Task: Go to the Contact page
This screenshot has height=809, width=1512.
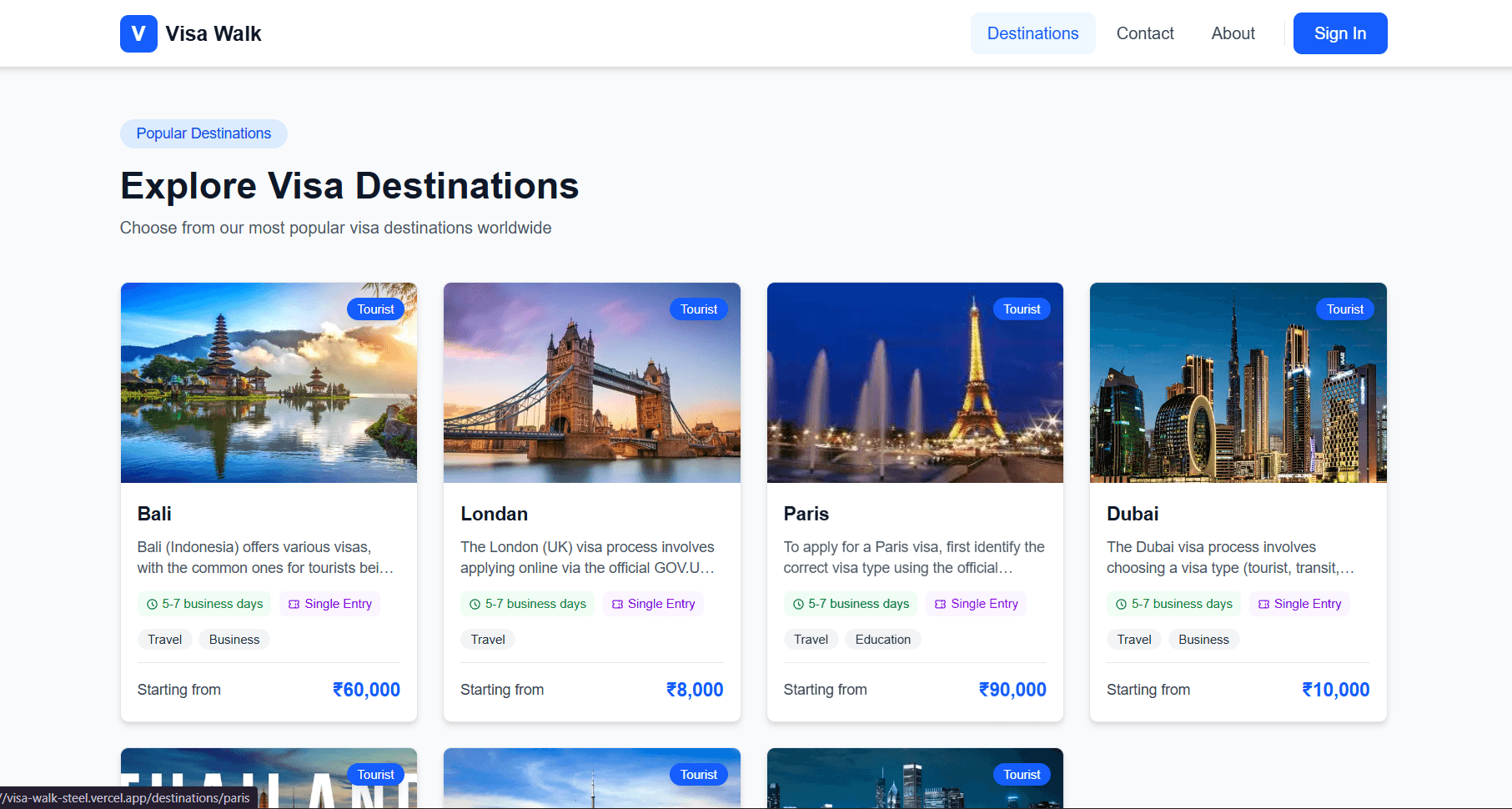Action: coord(1145,33)
